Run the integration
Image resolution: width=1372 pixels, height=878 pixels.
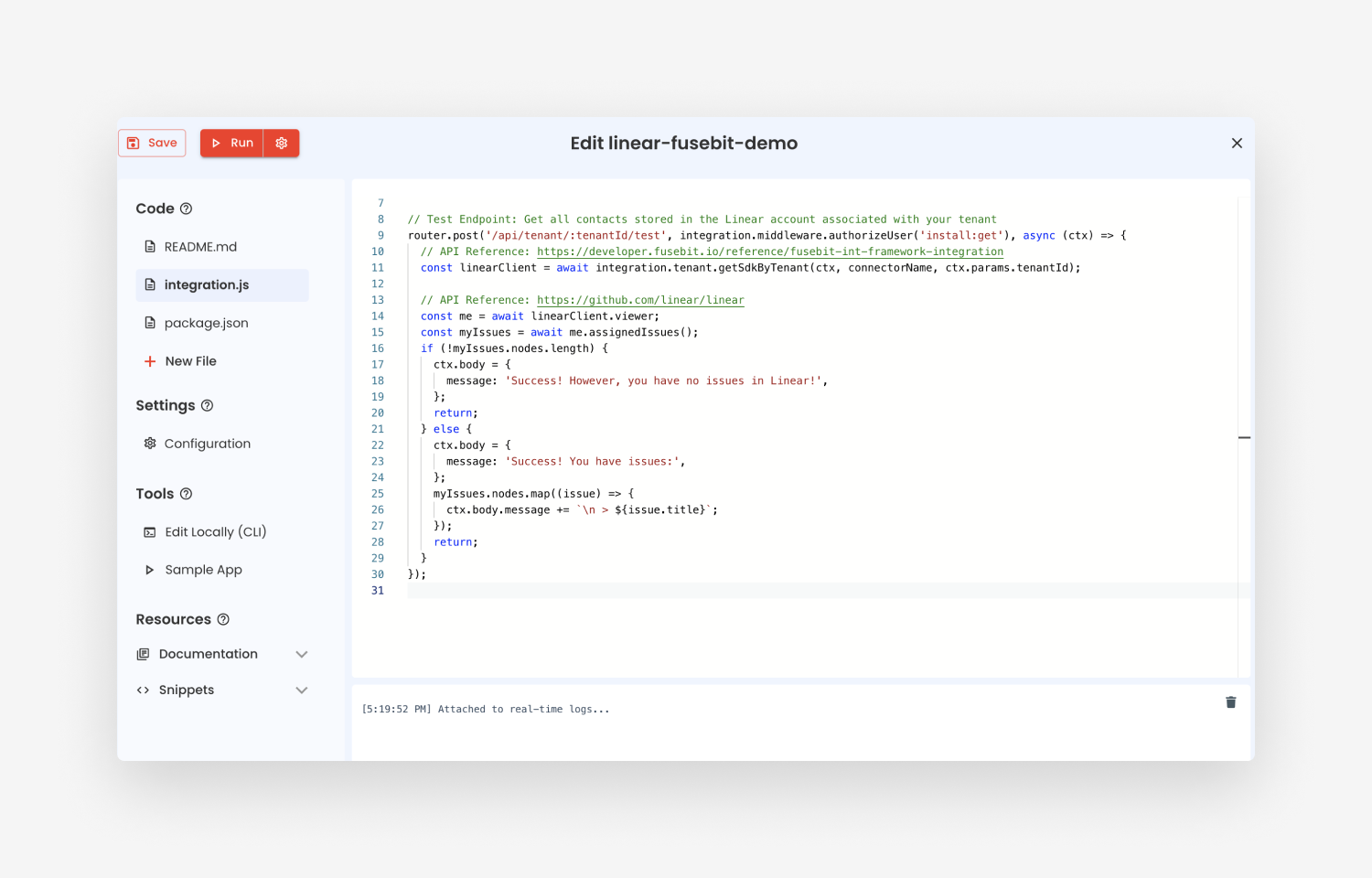(x=231, y=143)
